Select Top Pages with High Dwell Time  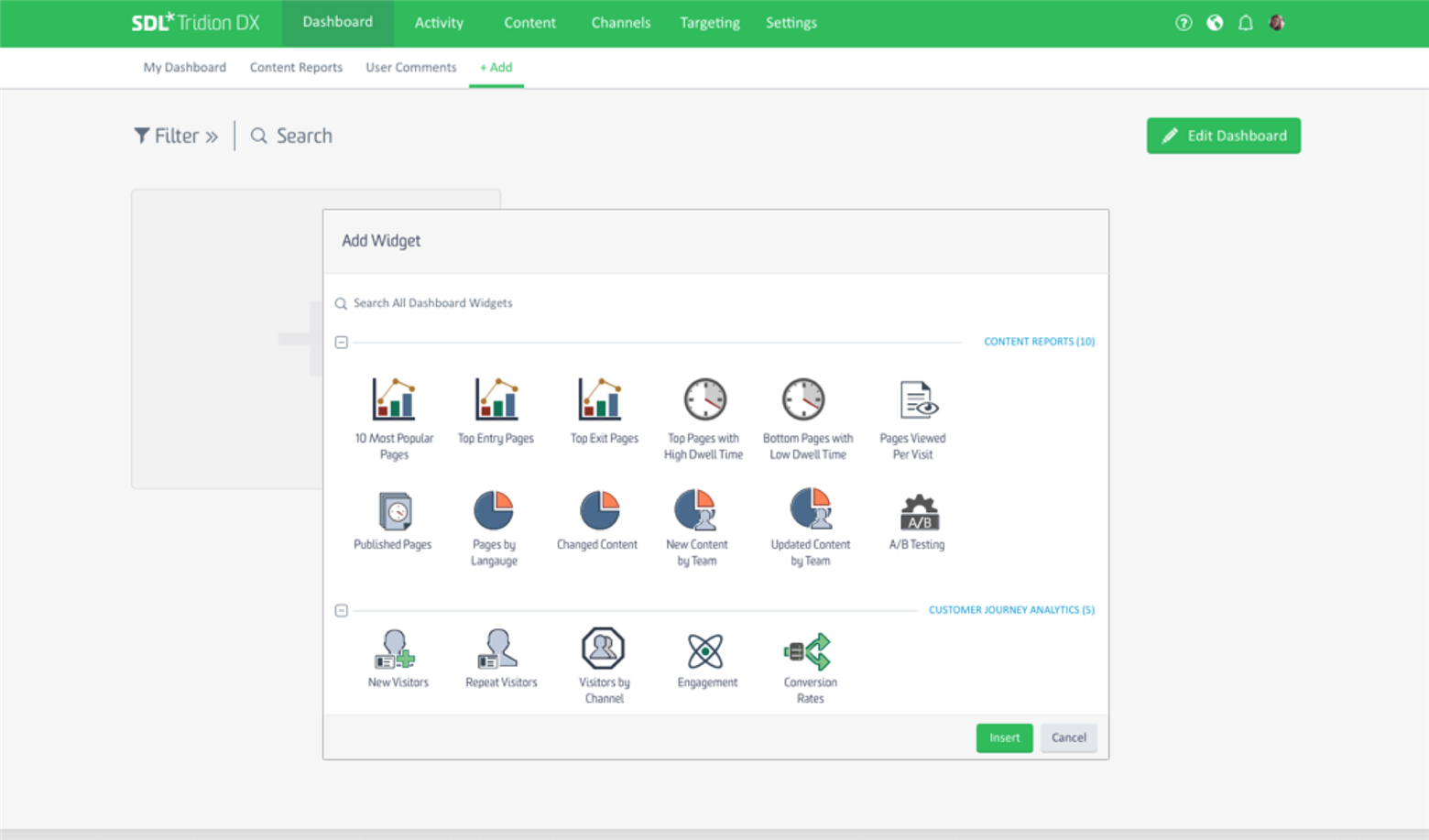click(x=704, y=418)
